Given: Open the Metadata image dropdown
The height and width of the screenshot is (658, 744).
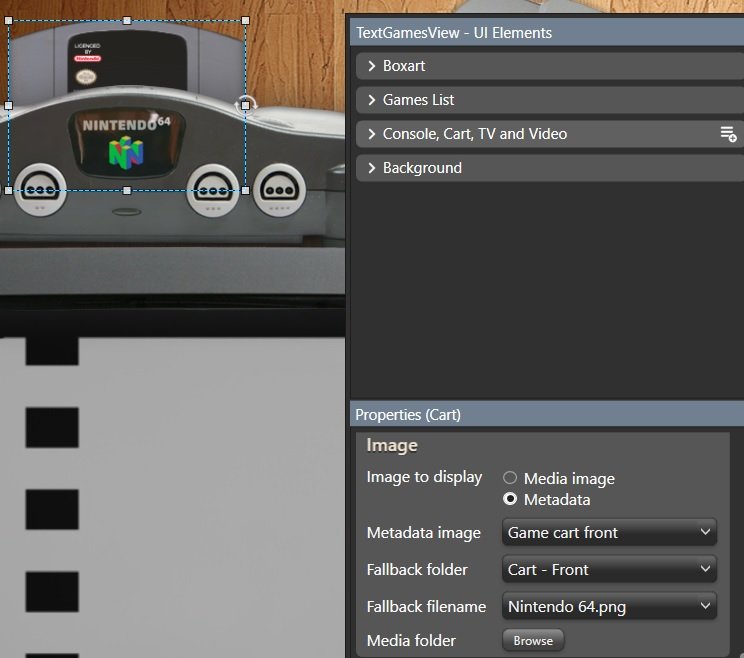Looking at the screenshot, I should [609, 532].
